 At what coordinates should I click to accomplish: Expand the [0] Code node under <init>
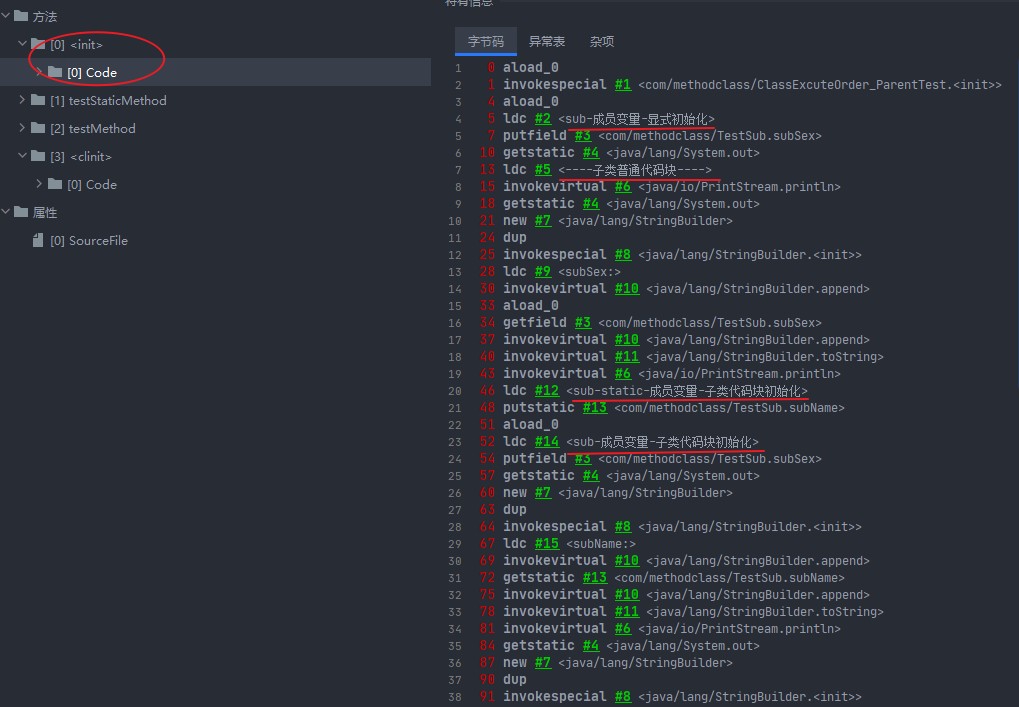coord(39,71)
